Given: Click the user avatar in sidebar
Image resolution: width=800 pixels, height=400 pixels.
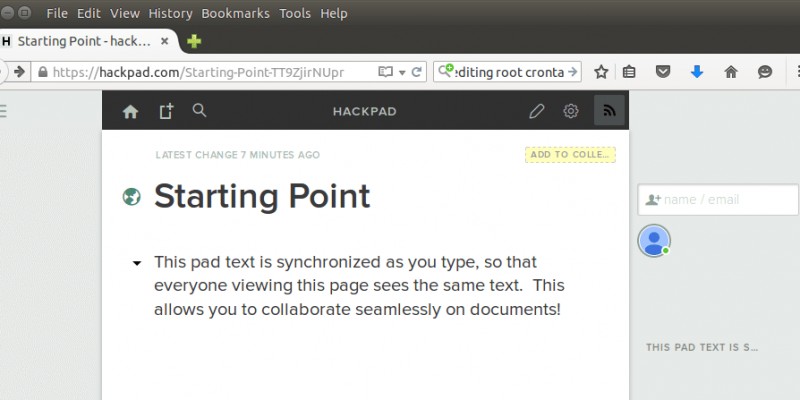Looking at the screenshot, I should pos(654,241).
